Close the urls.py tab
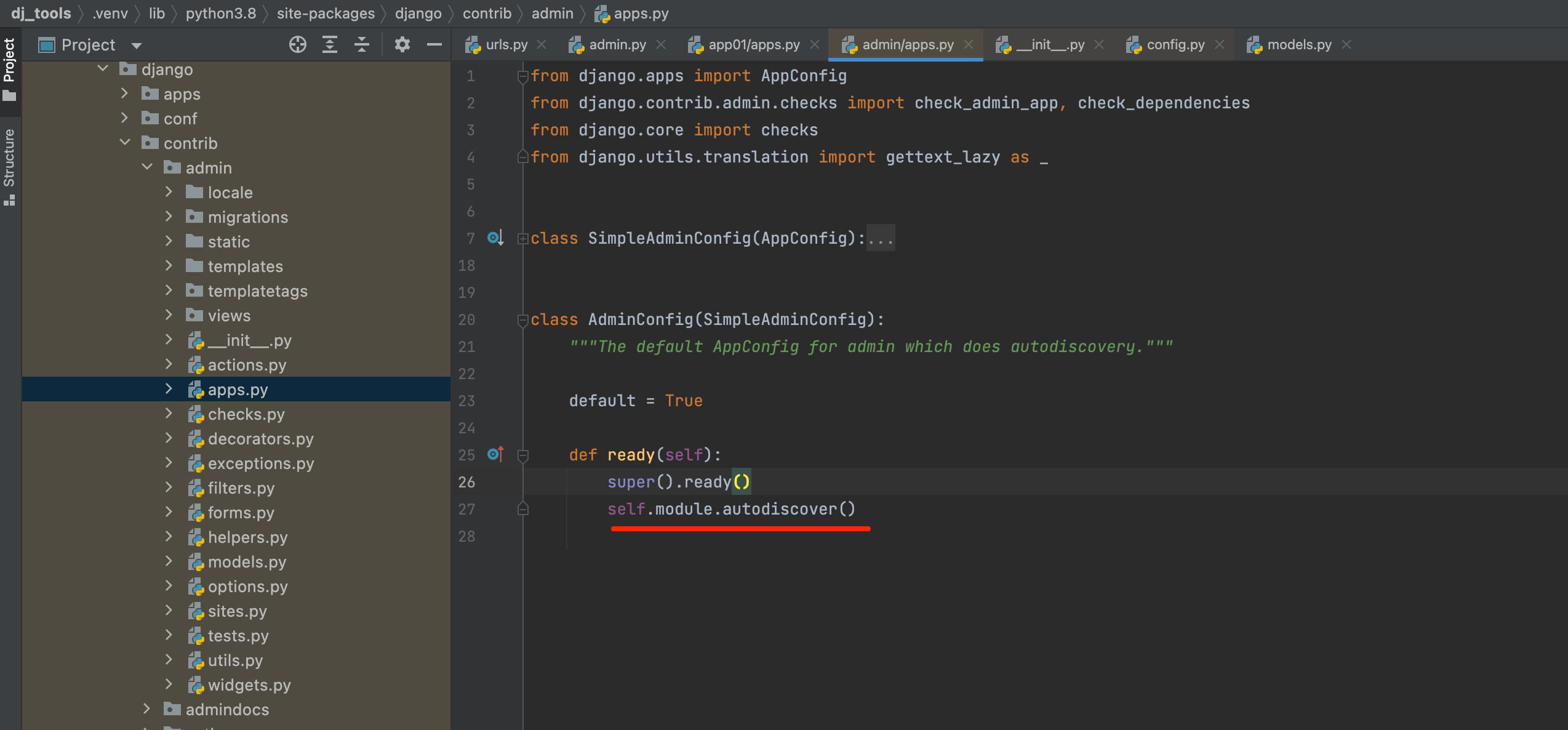The height and width of the screenshot is (730, 1568). click(542, 44)
